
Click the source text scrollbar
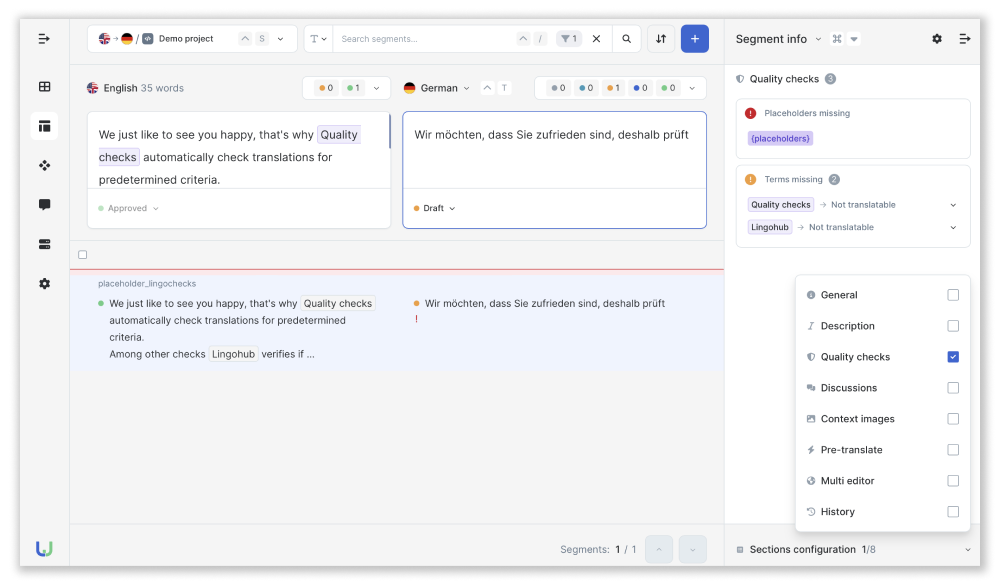click(390, 131)
